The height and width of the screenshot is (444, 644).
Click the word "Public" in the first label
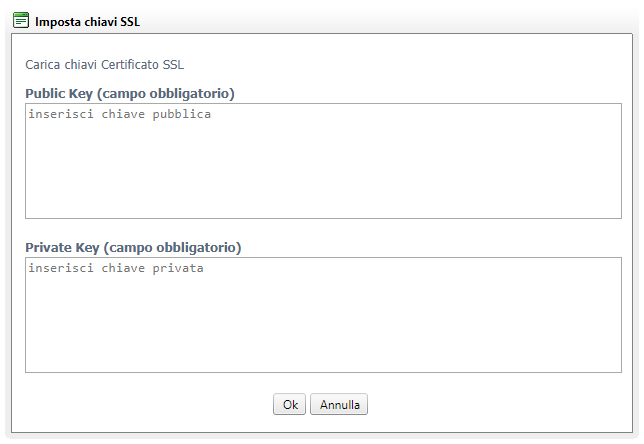pos(45,94)
